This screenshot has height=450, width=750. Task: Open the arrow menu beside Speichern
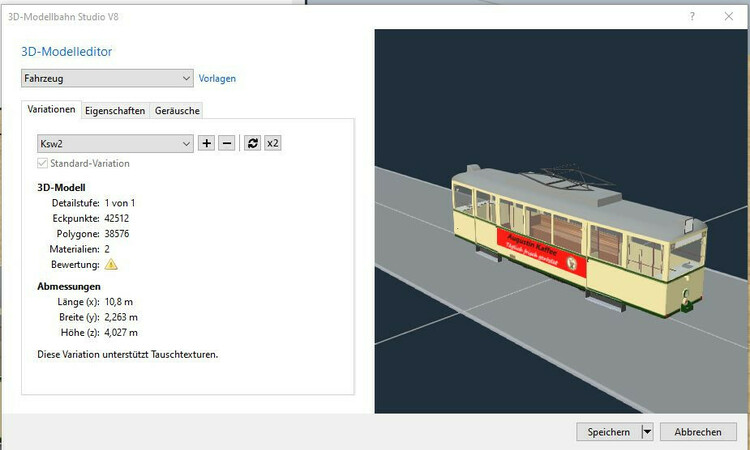click(x=647, y=432)
